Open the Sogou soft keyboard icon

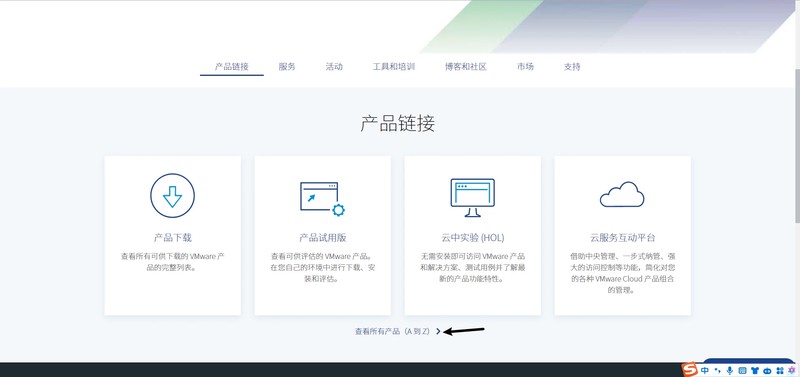point(742,370)
